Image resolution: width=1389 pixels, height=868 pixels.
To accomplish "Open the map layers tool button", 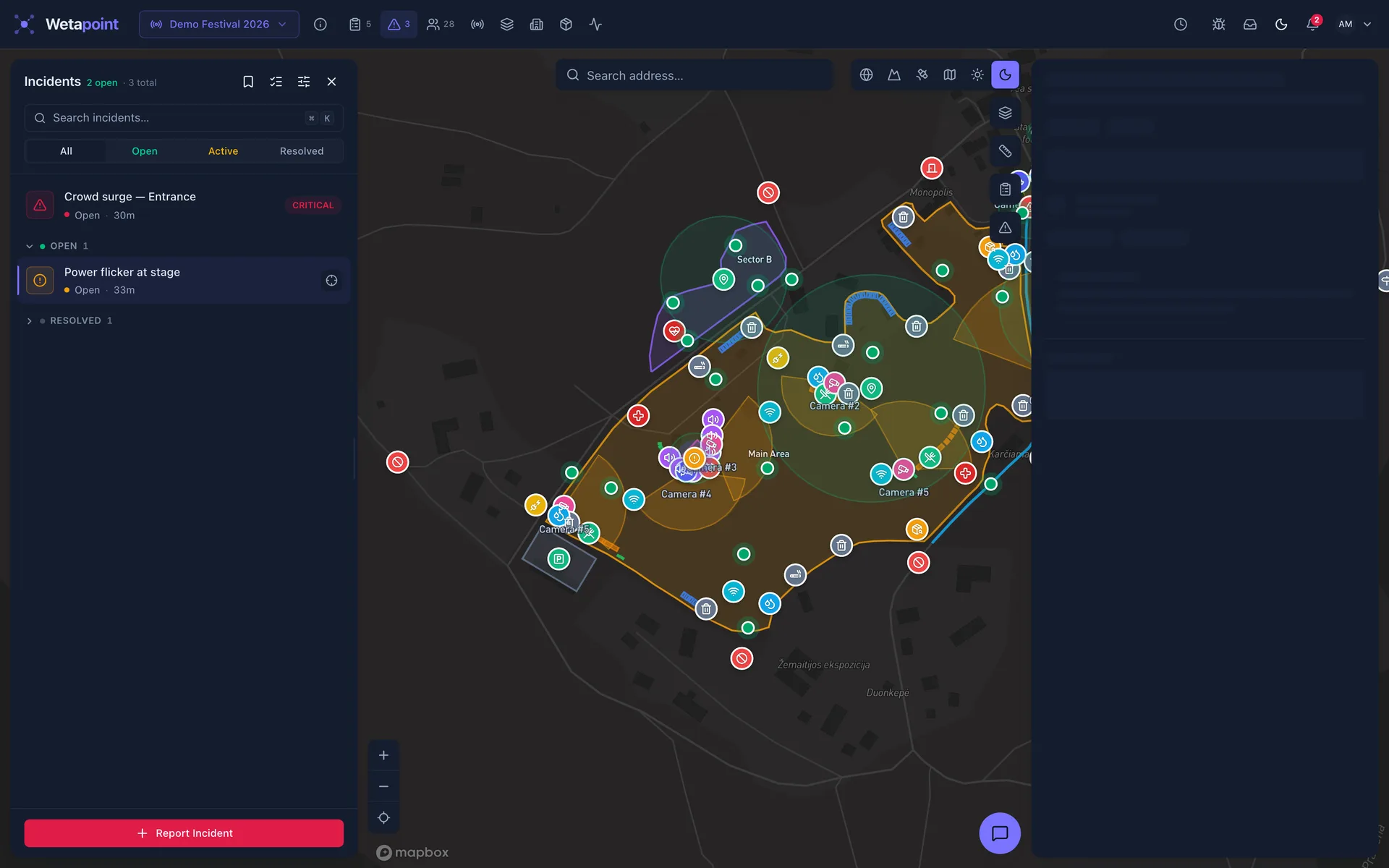I will coord(1005,113).
